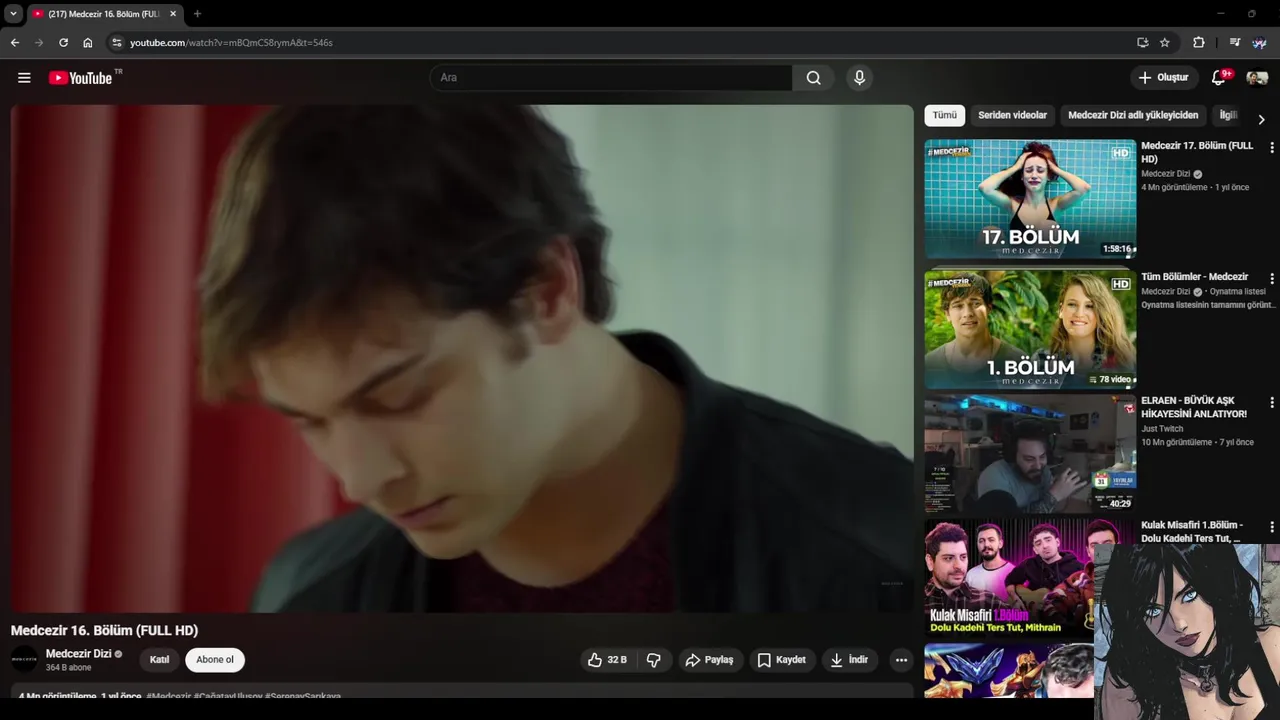Viewport: 1280px width, 720px height.
Task: Click the browser forward arrow
Action: pyautogui.click(x=39, y=43)
